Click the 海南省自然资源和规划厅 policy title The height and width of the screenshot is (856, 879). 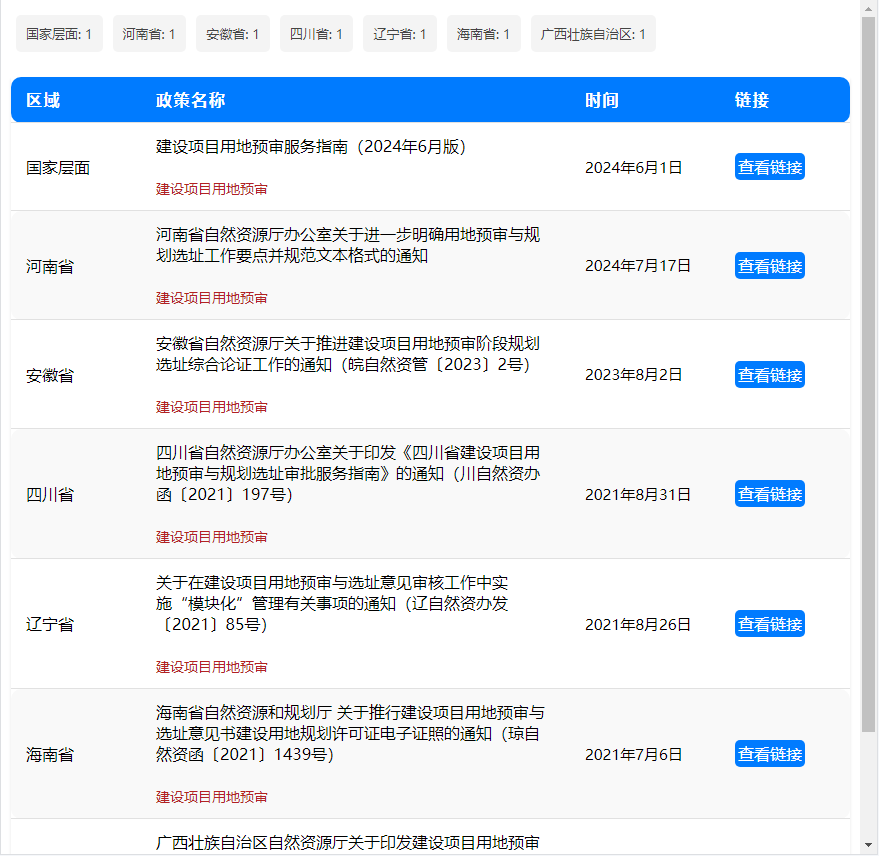350,733
